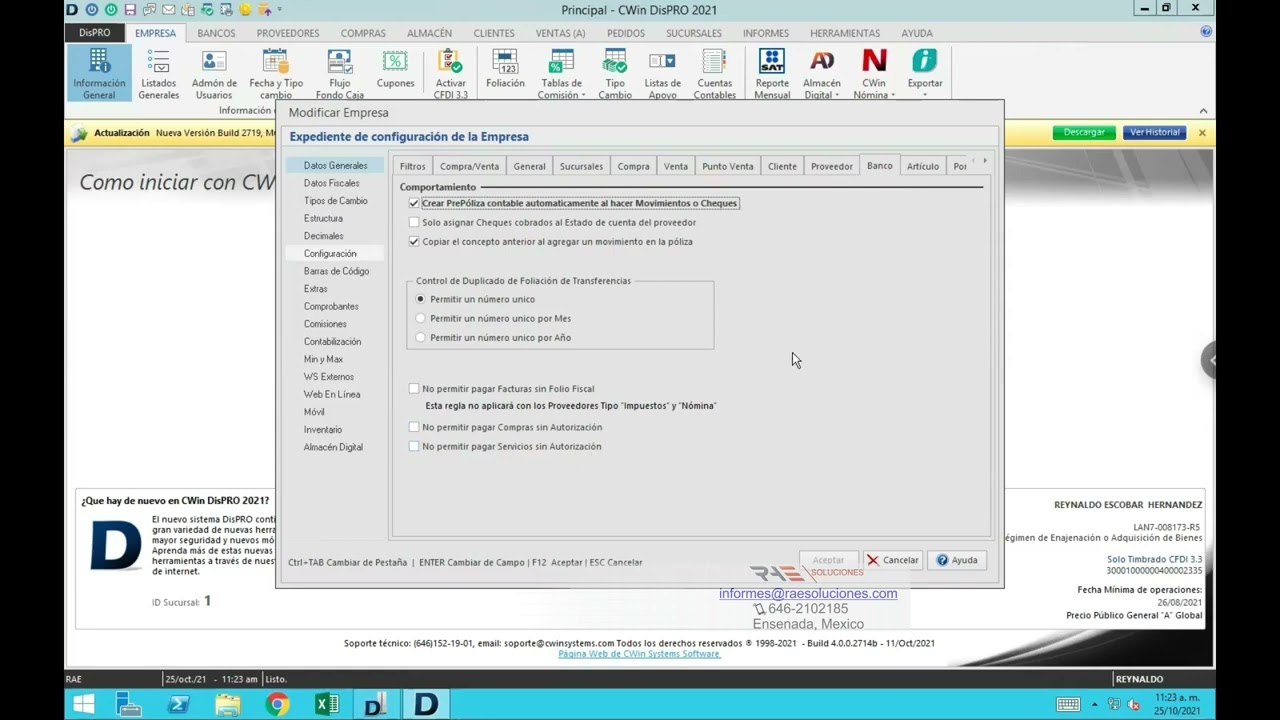Open File Explorer folder in taskbar
Image resolution: width=1280 pixels, height=720 pixels.
pos(227,704)
